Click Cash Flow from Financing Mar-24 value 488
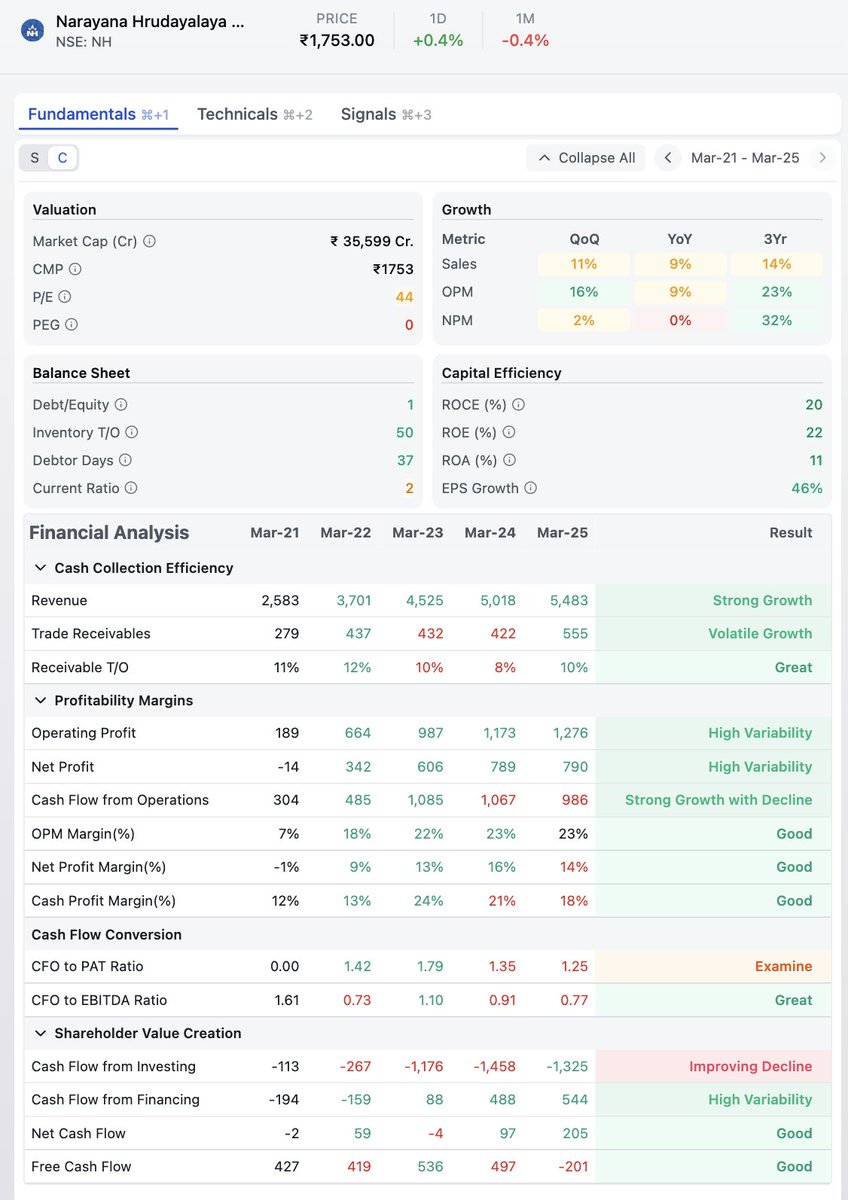 (502, 1100)
